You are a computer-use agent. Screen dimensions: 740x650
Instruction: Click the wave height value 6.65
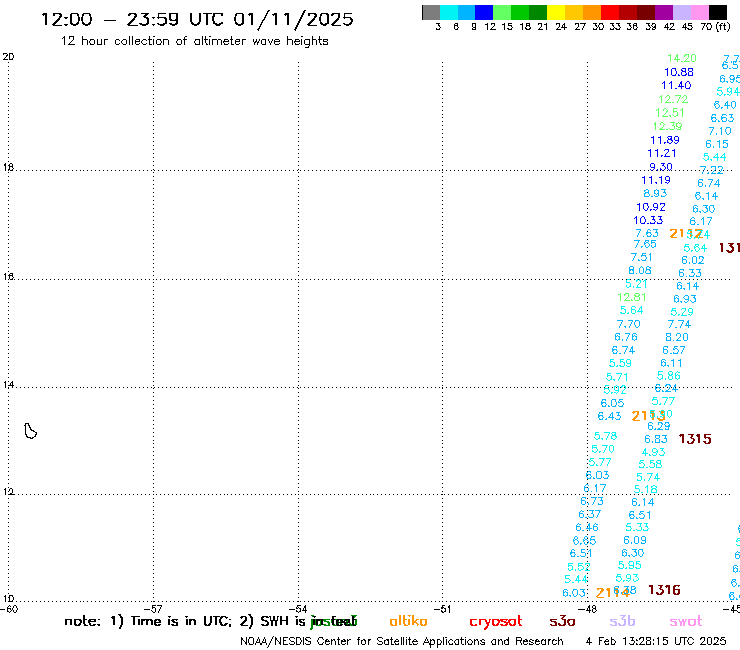click(584, 540)
